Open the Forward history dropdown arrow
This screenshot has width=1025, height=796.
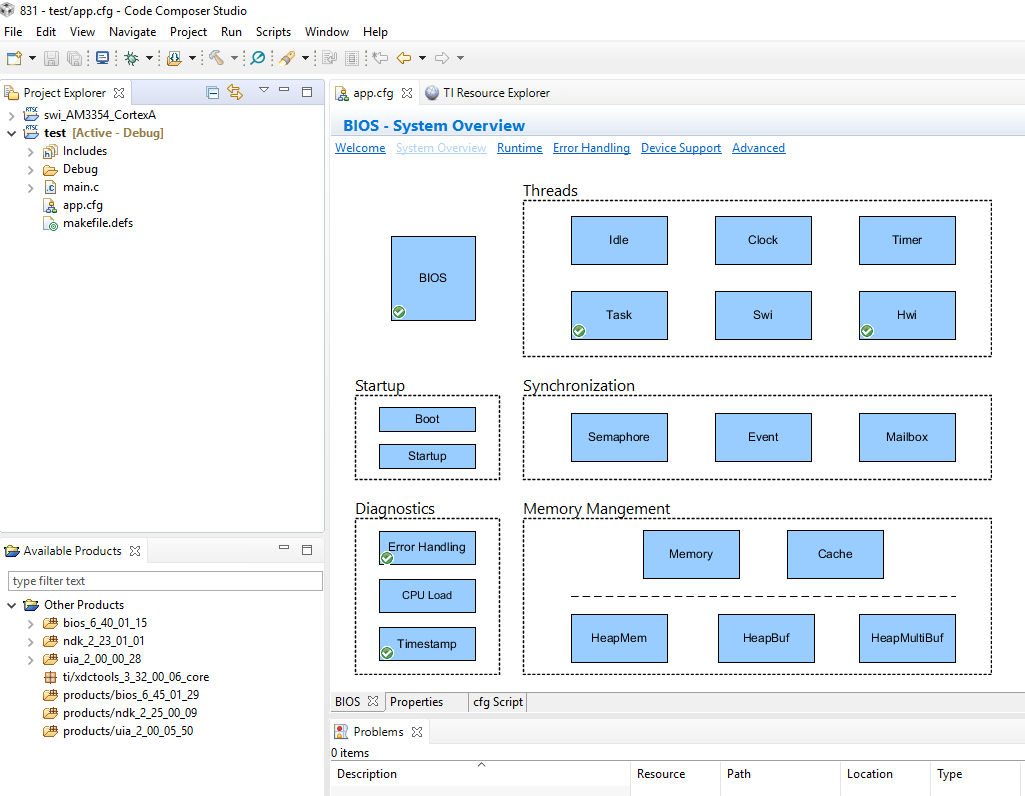460,58
